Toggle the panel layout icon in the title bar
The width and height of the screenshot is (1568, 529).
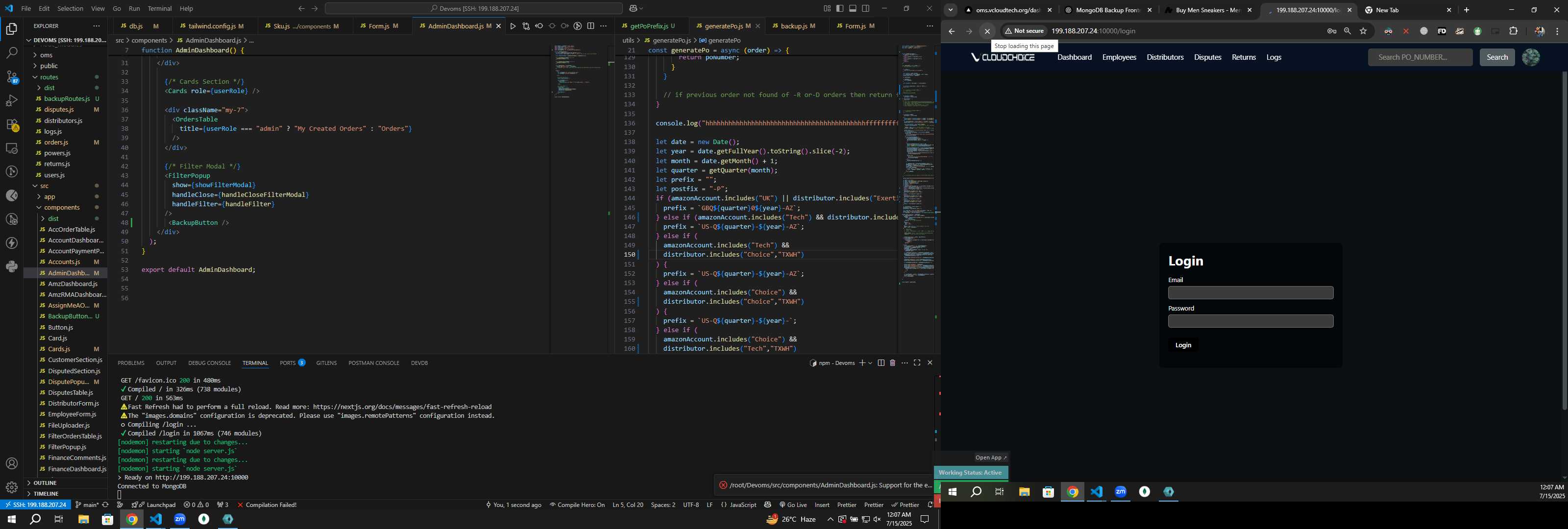coord(853,8)
